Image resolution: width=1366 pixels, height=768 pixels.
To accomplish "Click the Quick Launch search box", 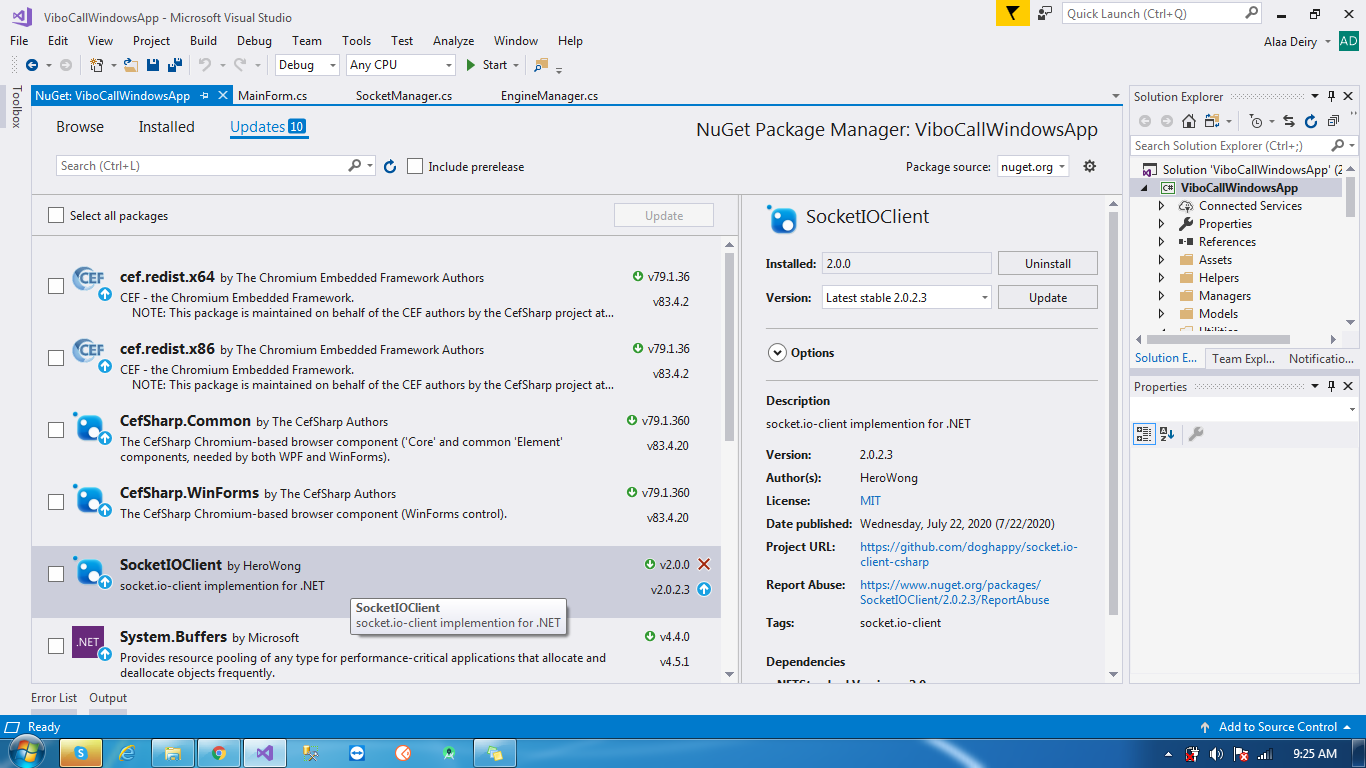I will point(1162,13).
